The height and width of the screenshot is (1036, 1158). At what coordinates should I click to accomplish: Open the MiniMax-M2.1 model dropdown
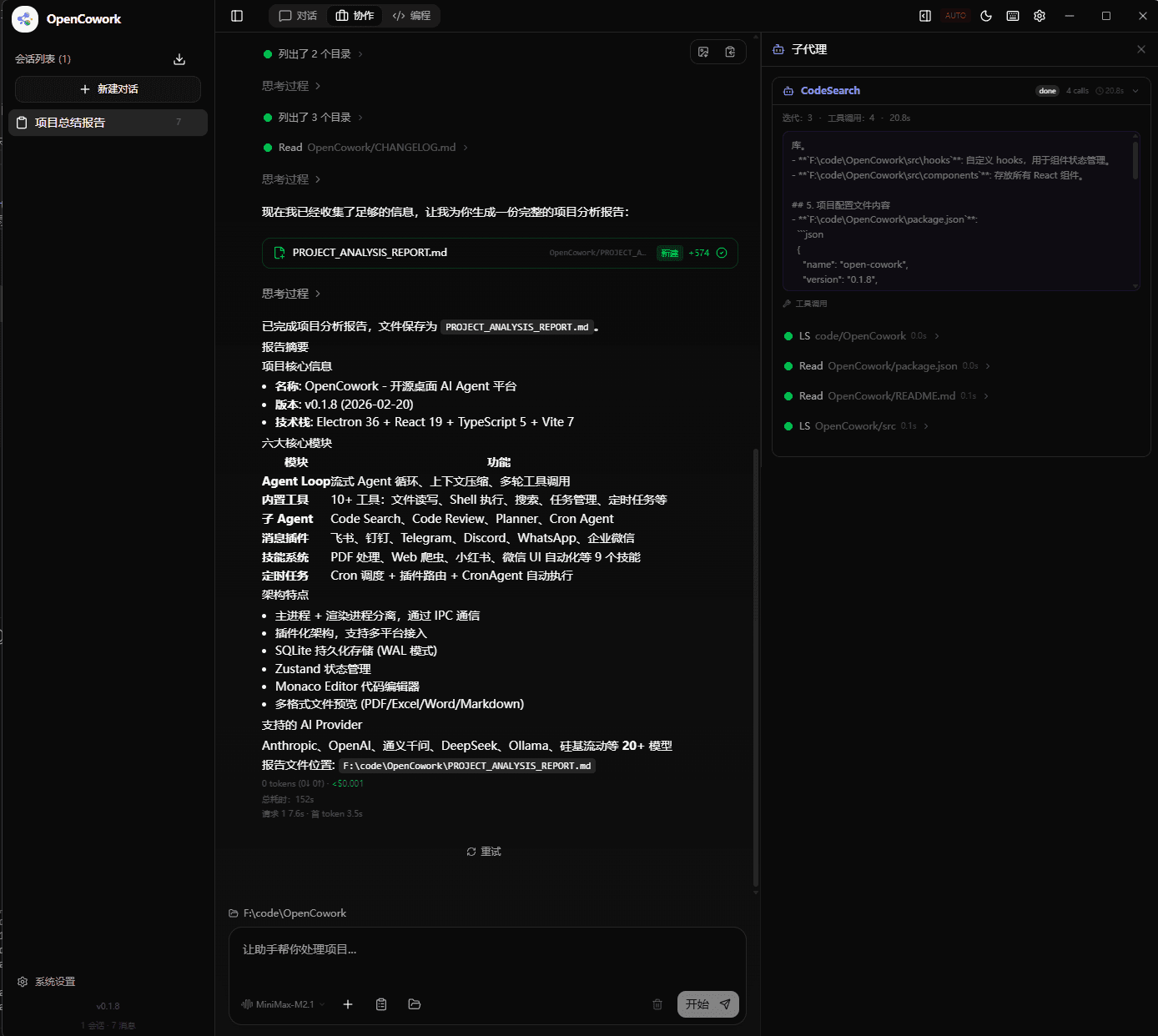(283, 1004)
